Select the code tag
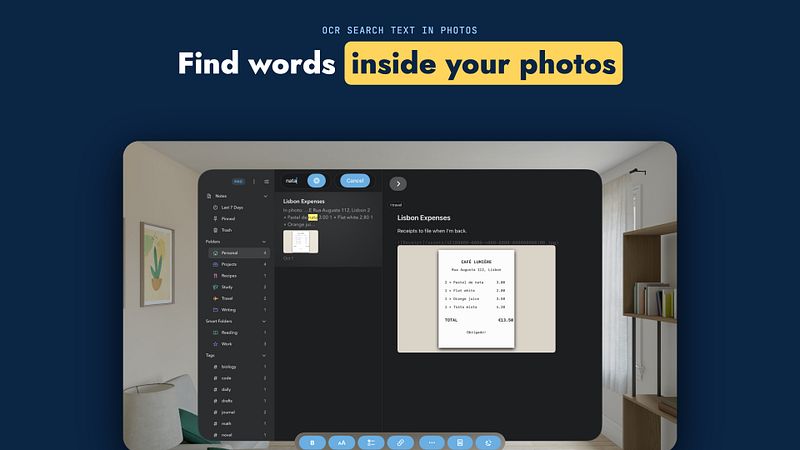 pyautogui.click(x=227, y=378)
